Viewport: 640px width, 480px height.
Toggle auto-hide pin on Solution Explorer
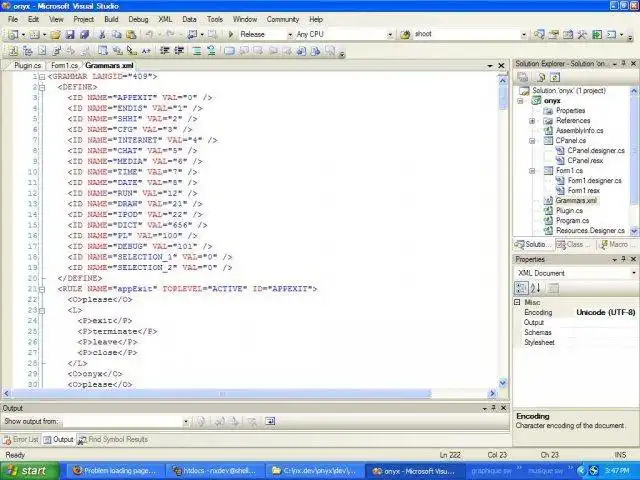coord(624,64)
